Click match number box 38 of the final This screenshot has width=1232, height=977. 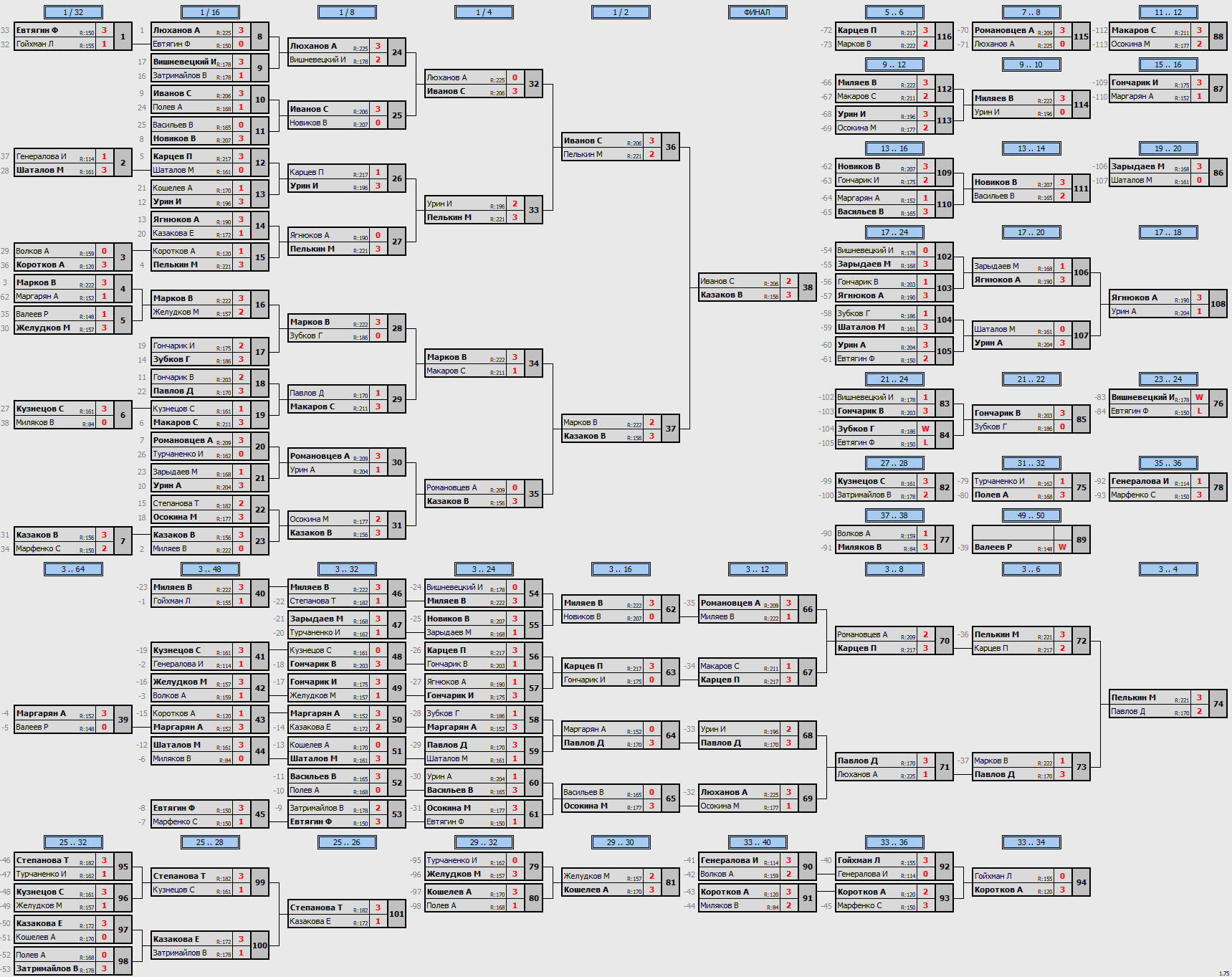tap(808, 287)
